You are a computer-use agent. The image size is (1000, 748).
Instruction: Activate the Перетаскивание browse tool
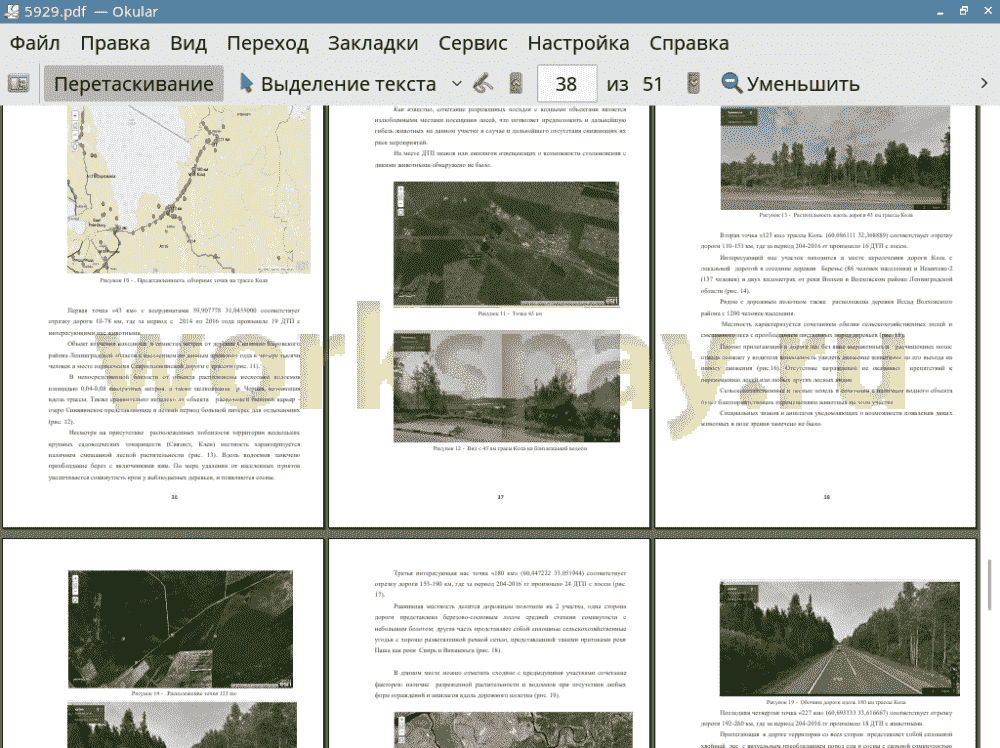coord(133,84)
